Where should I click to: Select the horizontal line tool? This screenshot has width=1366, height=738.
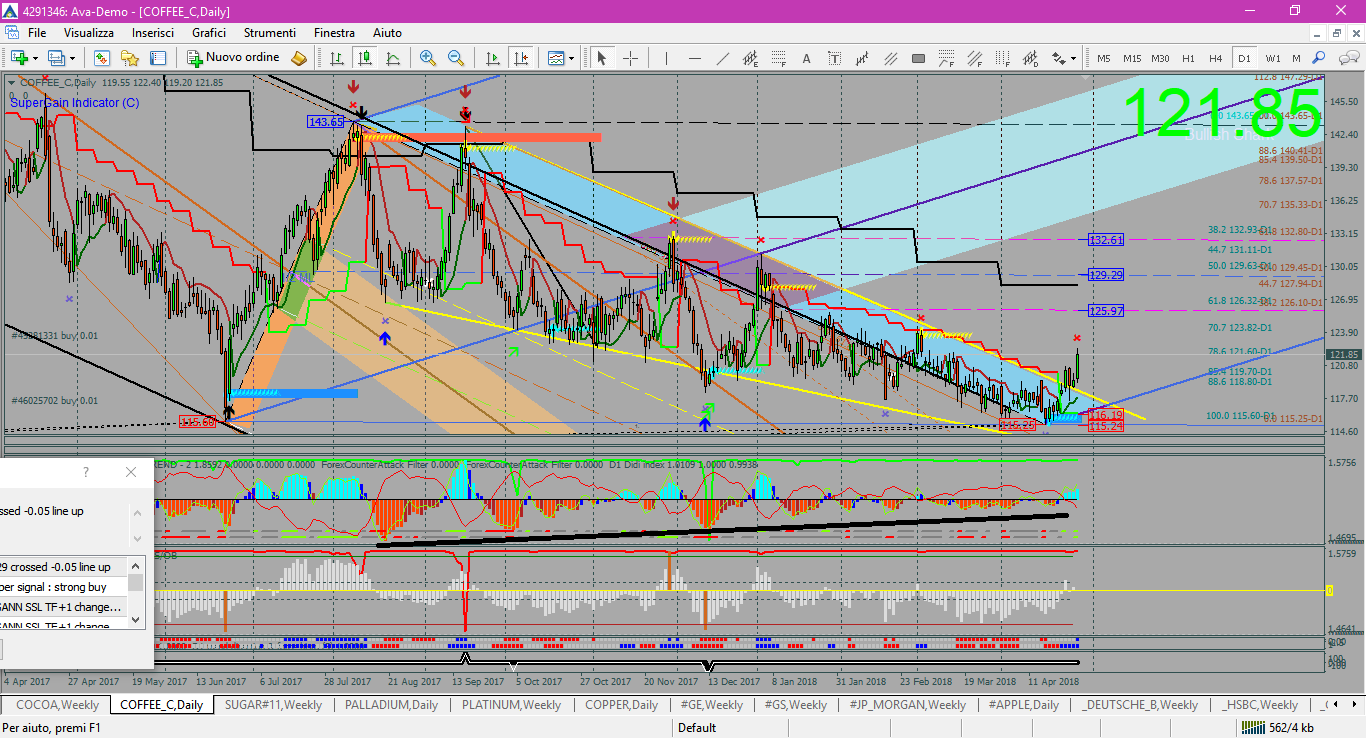click(694, 58)
